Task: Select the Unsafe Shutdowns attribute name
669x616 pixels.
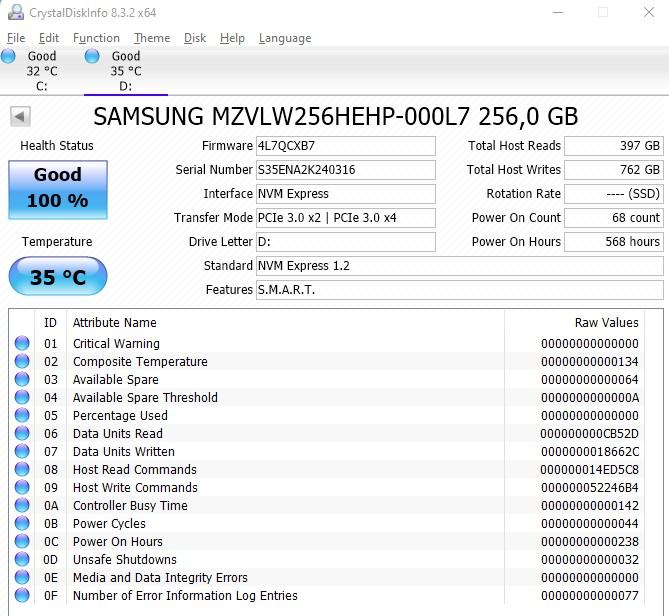Action: pos(125,559)
